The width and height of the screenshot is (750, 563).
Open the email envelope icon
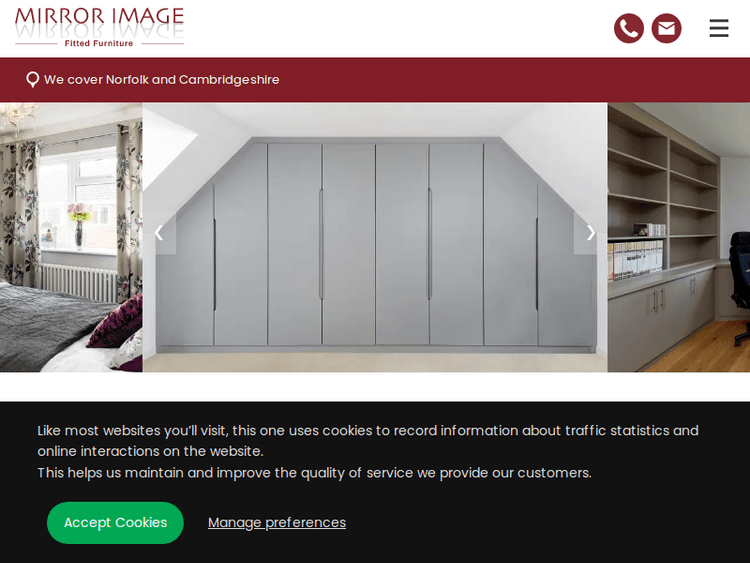[666, 28]
